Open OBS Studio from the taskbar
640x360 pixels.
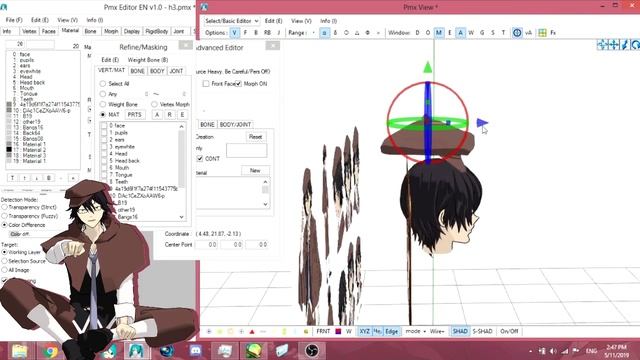coord(312,351)
